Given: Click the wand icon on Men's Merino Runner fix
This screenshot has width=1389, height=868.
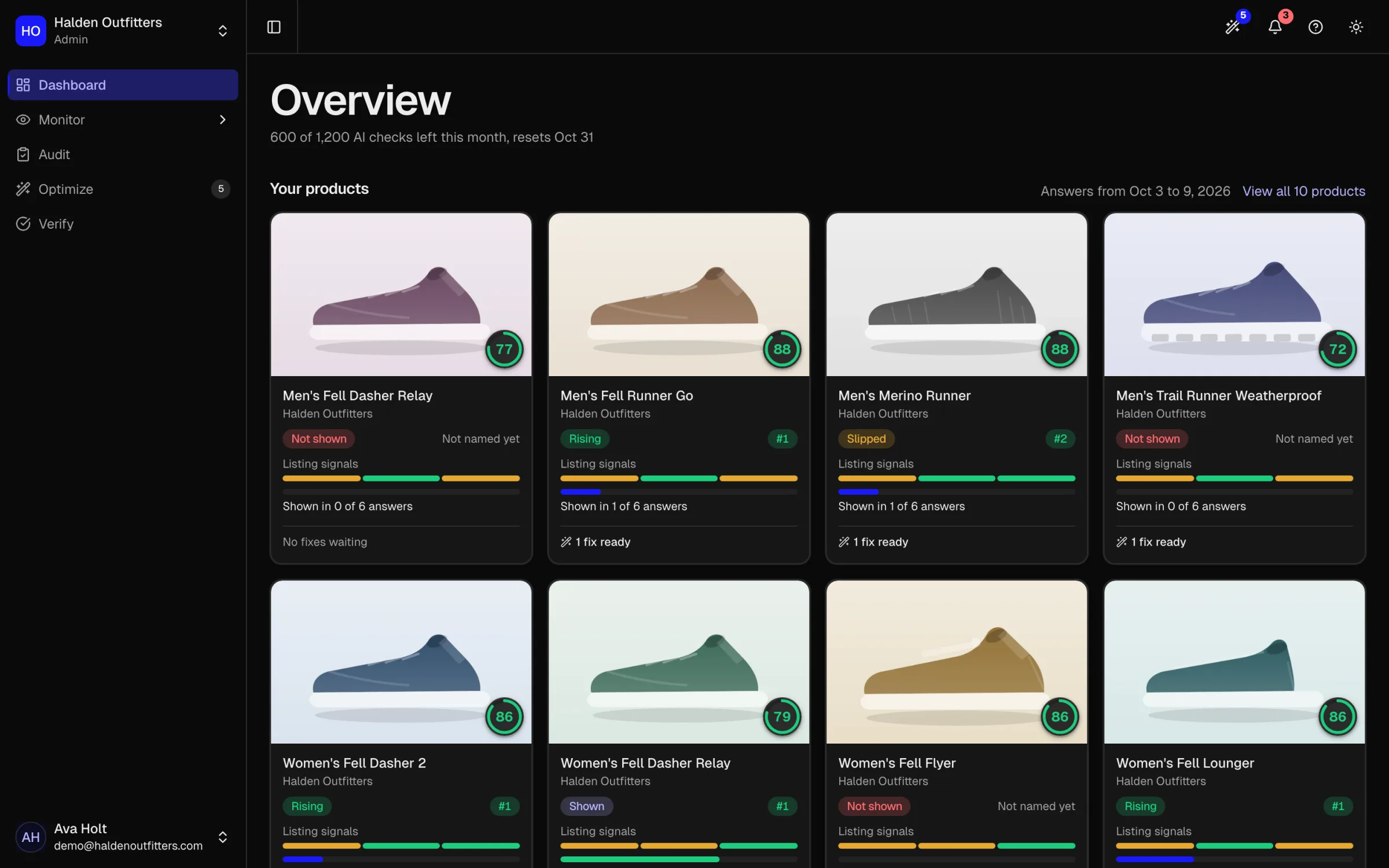Looking at the screenshot, I should point(844,542).
